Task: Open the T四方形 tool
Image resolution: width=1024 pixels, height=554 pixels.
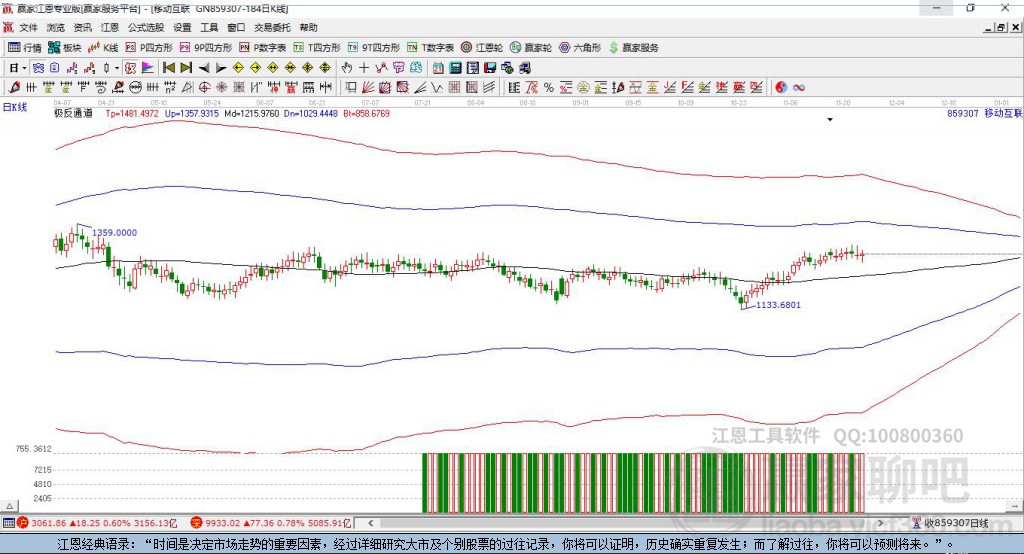Action: pyautogui.click(x=317, y=48)
